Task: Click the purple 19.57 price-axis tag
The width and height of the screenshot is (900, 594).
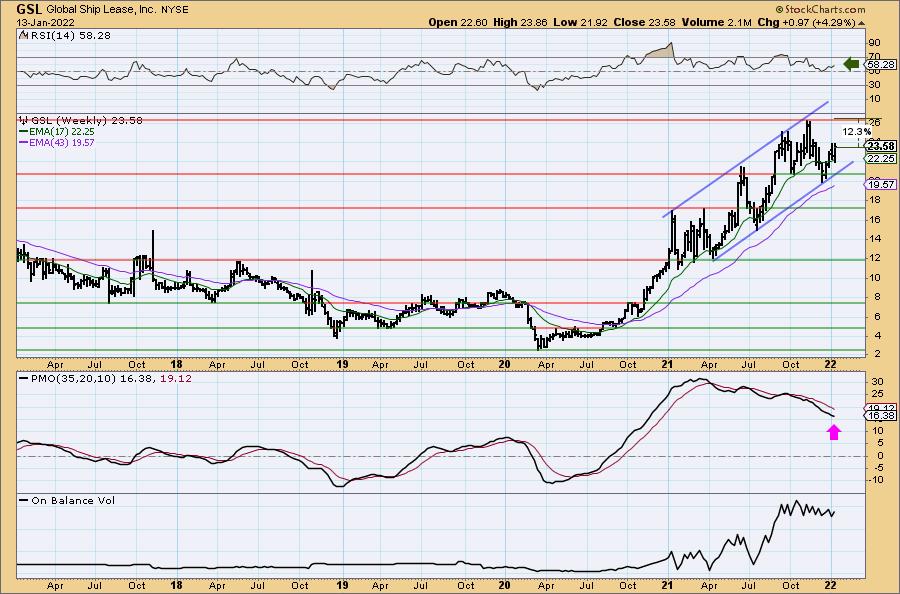Action: [880, 184]
